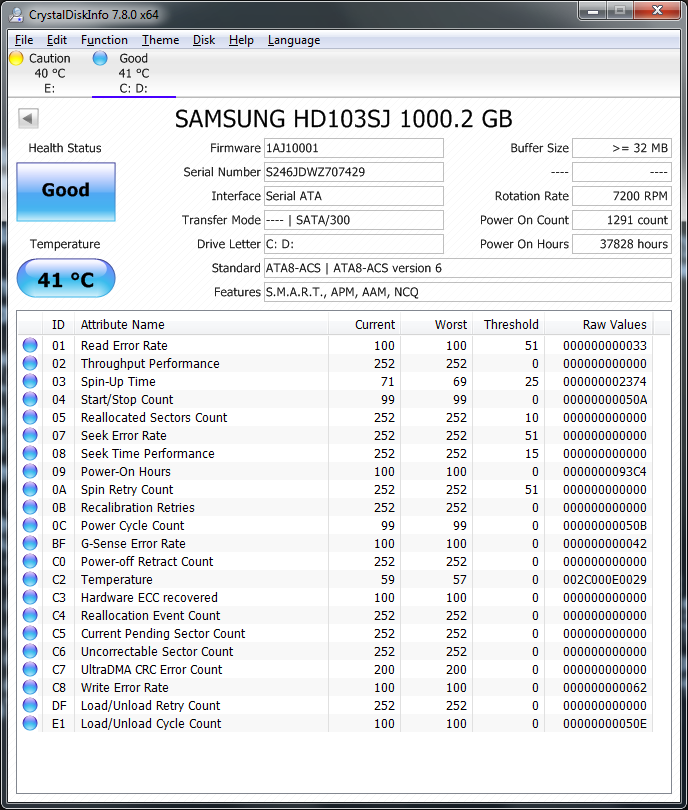Click status orb for Spin Retry Count
The width and height of the screenshot is (688, 810).
(x=30, y=489)
